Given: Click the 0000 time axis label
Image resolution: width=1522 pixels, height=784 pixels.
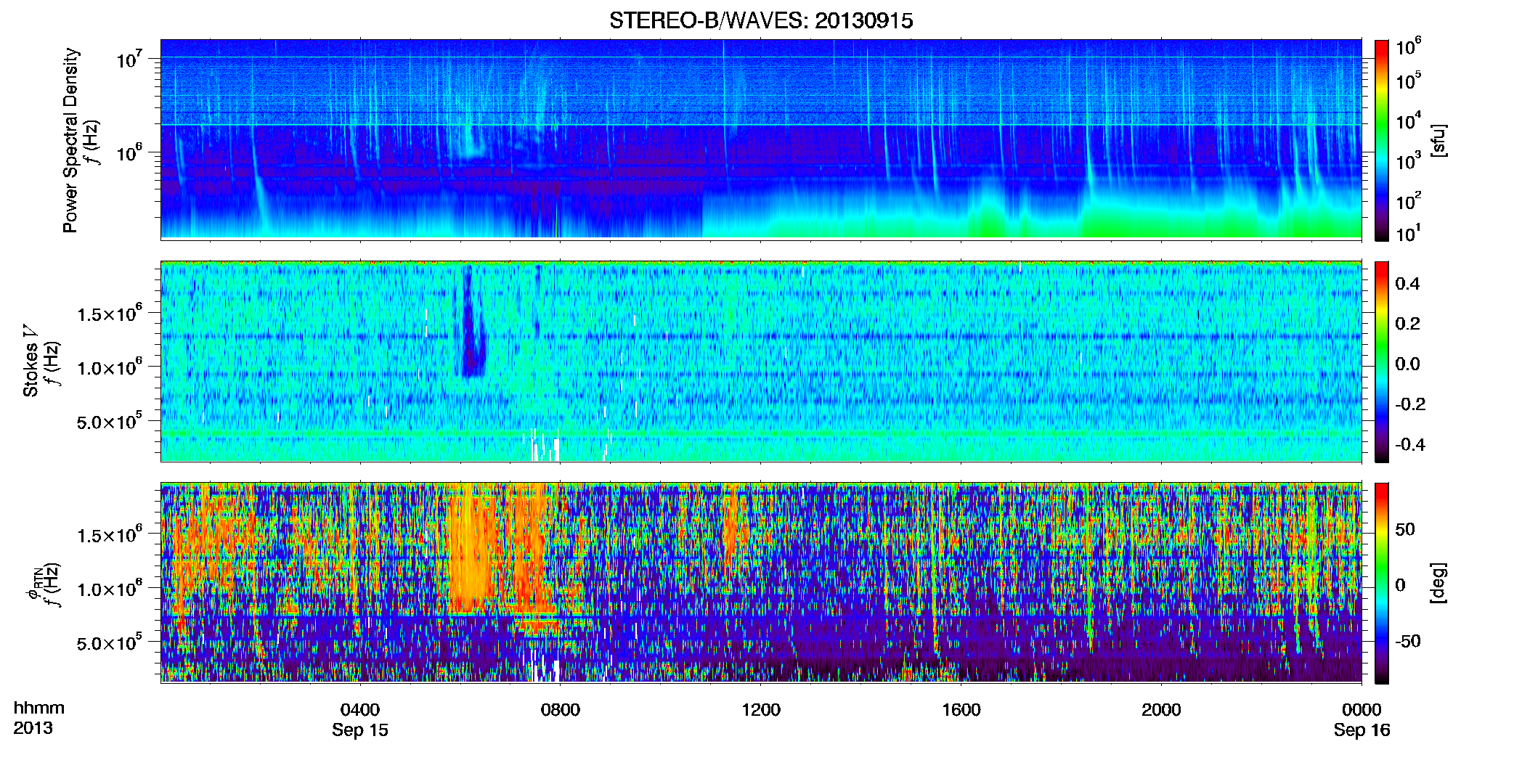Looking at the screenshot, I should (1362, 710).
